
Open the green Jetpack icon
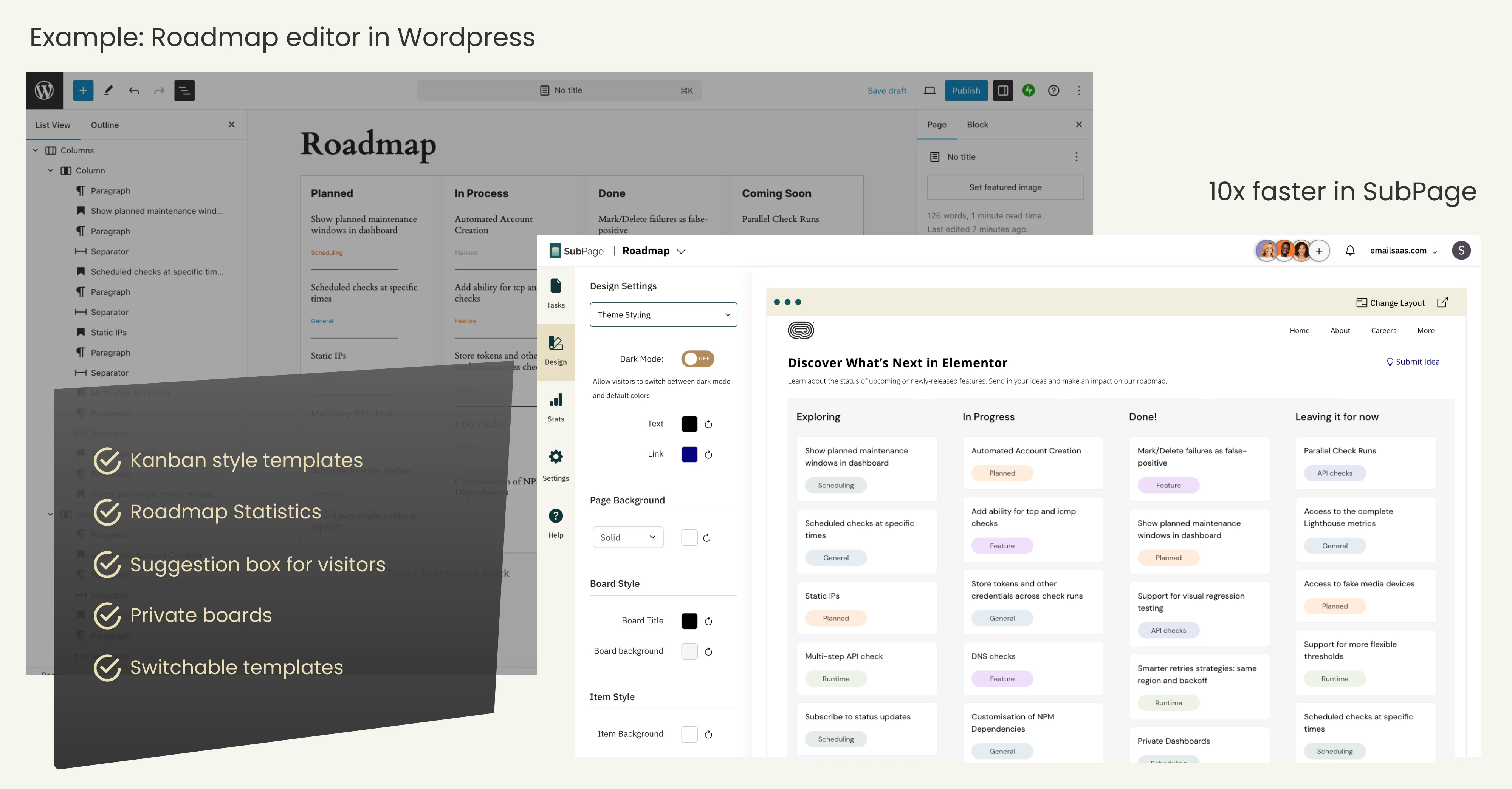coord(1028,90)
